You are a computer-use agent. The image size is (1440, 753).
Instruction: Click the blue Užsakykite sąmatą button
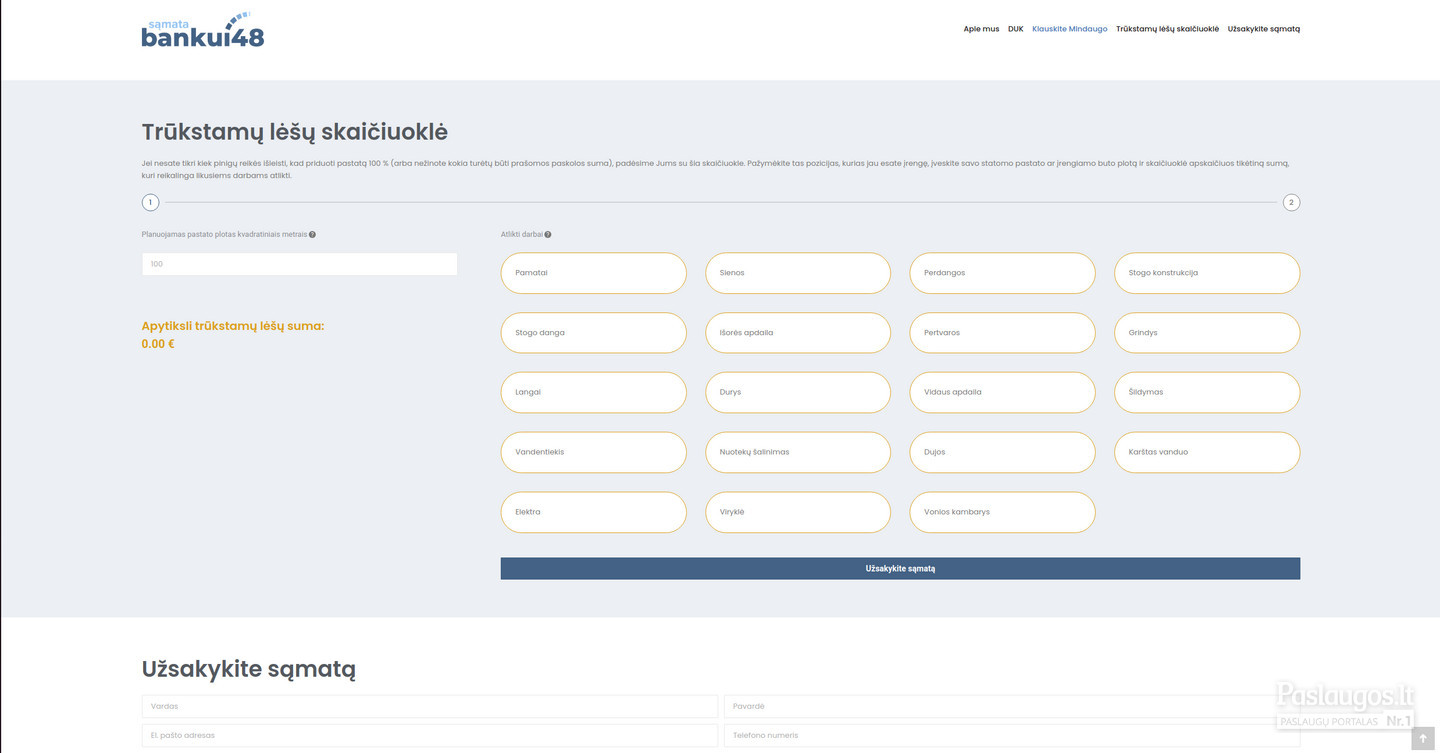coord(900,568)
